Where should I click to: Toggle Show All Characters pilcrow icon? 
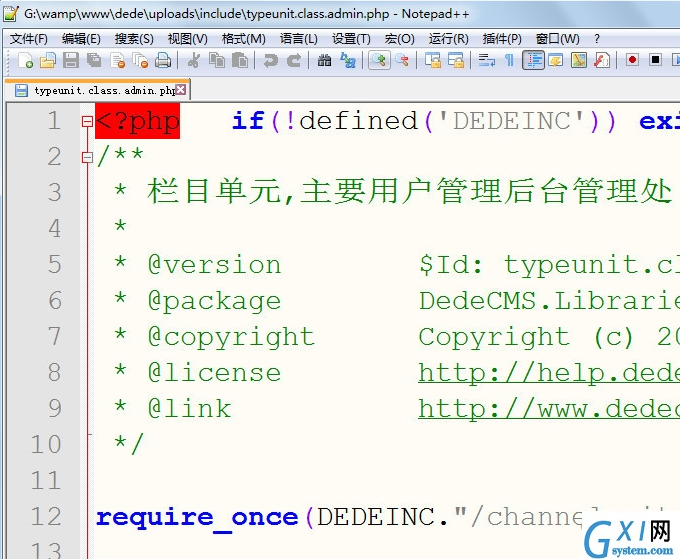click(510, 60)
